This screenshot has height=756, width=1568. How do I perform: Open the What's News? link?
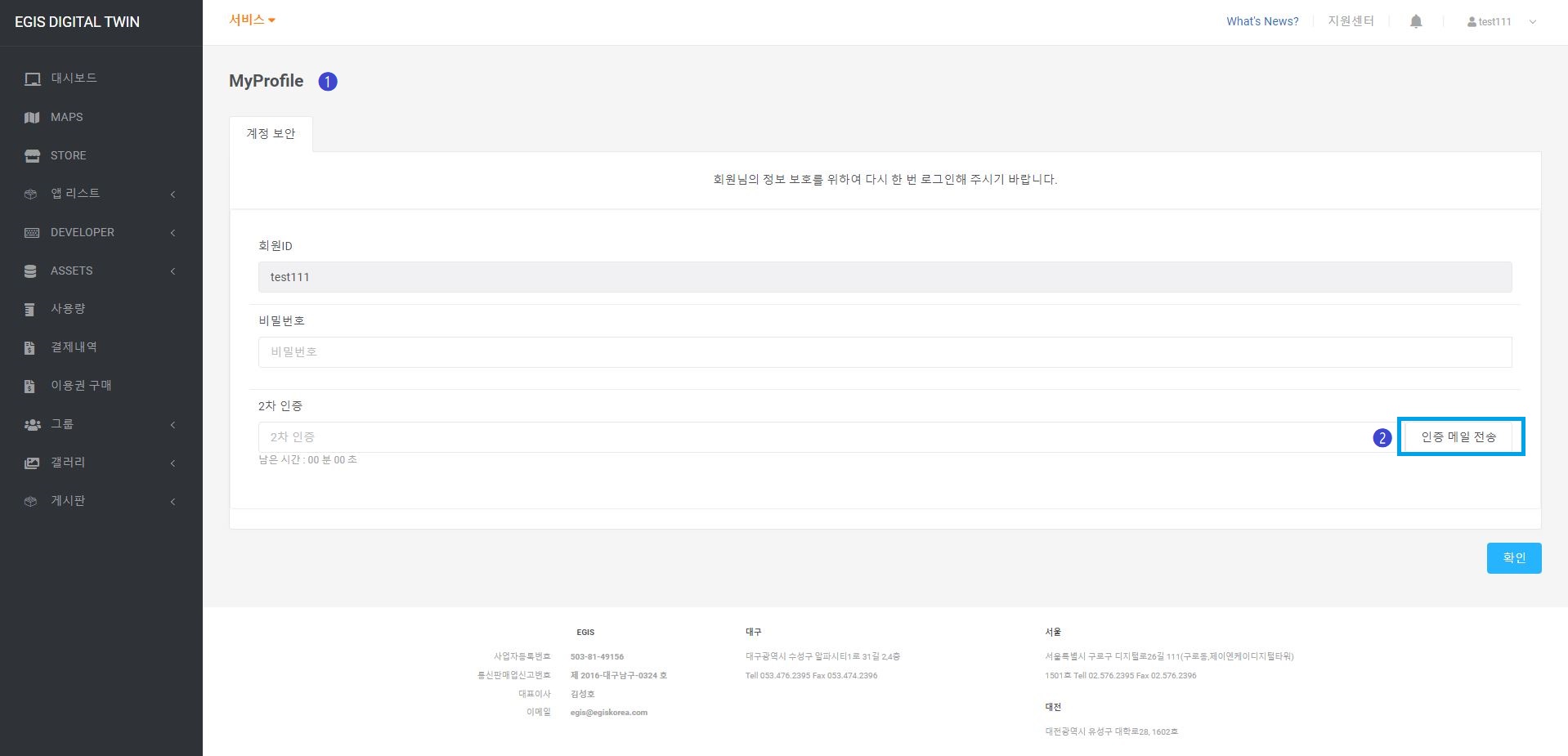[1261, 22]
